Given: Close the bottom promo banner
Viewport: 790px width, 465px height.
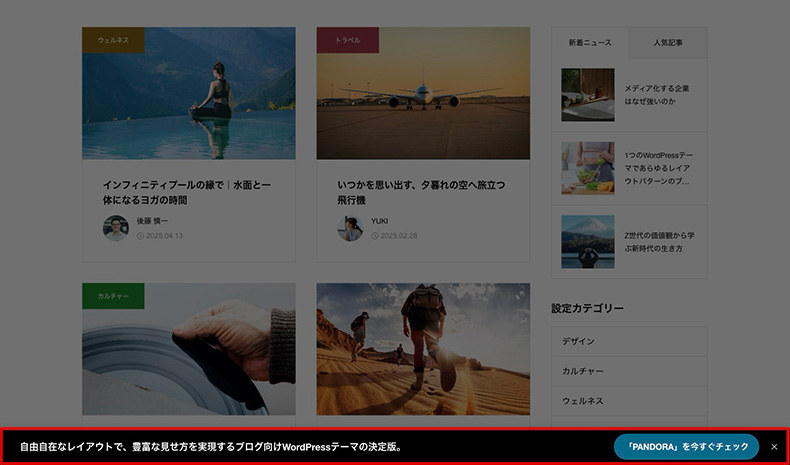Looking at the screenshot, I should click(774, 447).
